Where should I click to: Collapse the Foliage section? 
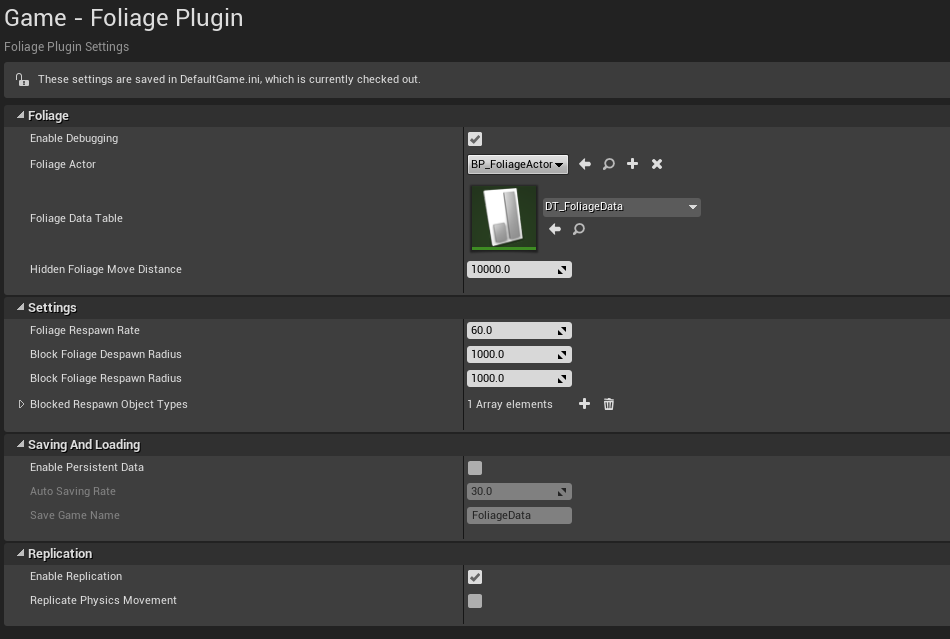click(21, 115)
